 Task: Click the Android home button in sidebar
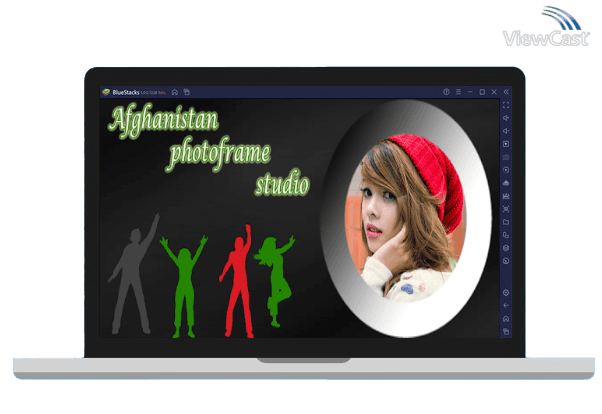coord(506,319)
